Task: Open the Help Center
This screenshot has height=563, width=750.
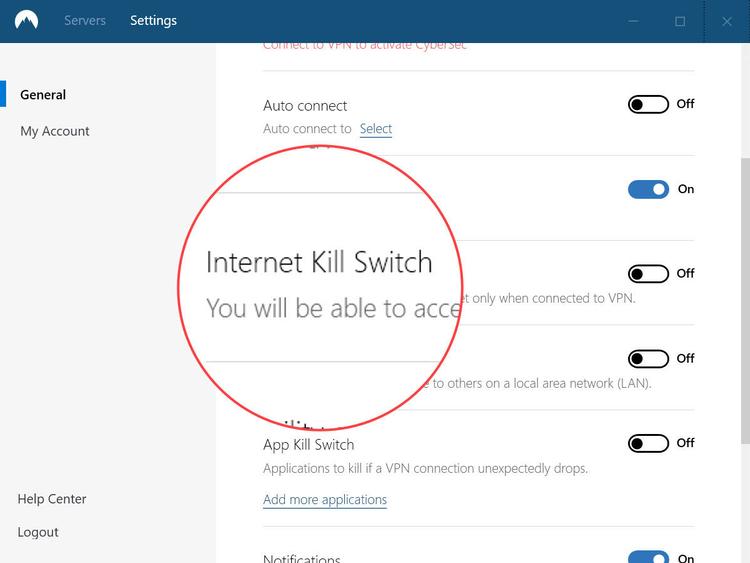Action: pos(52,499)
